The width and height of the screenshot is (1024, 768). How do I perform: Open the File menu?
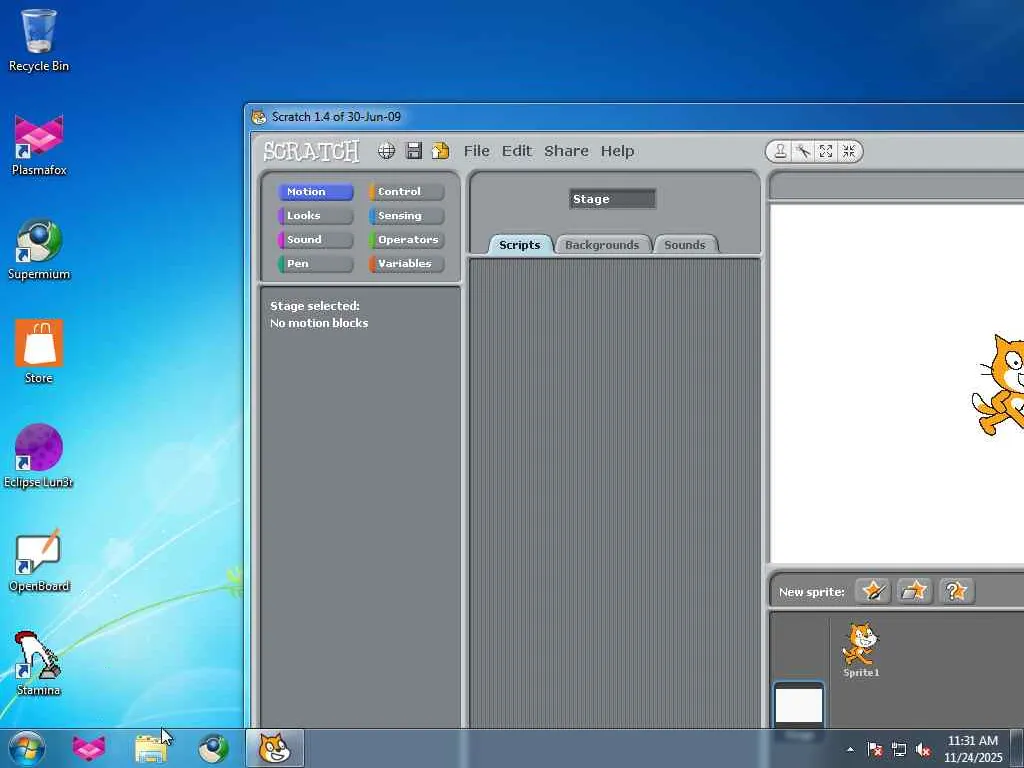pyautogui.click(x=477, y=151)
